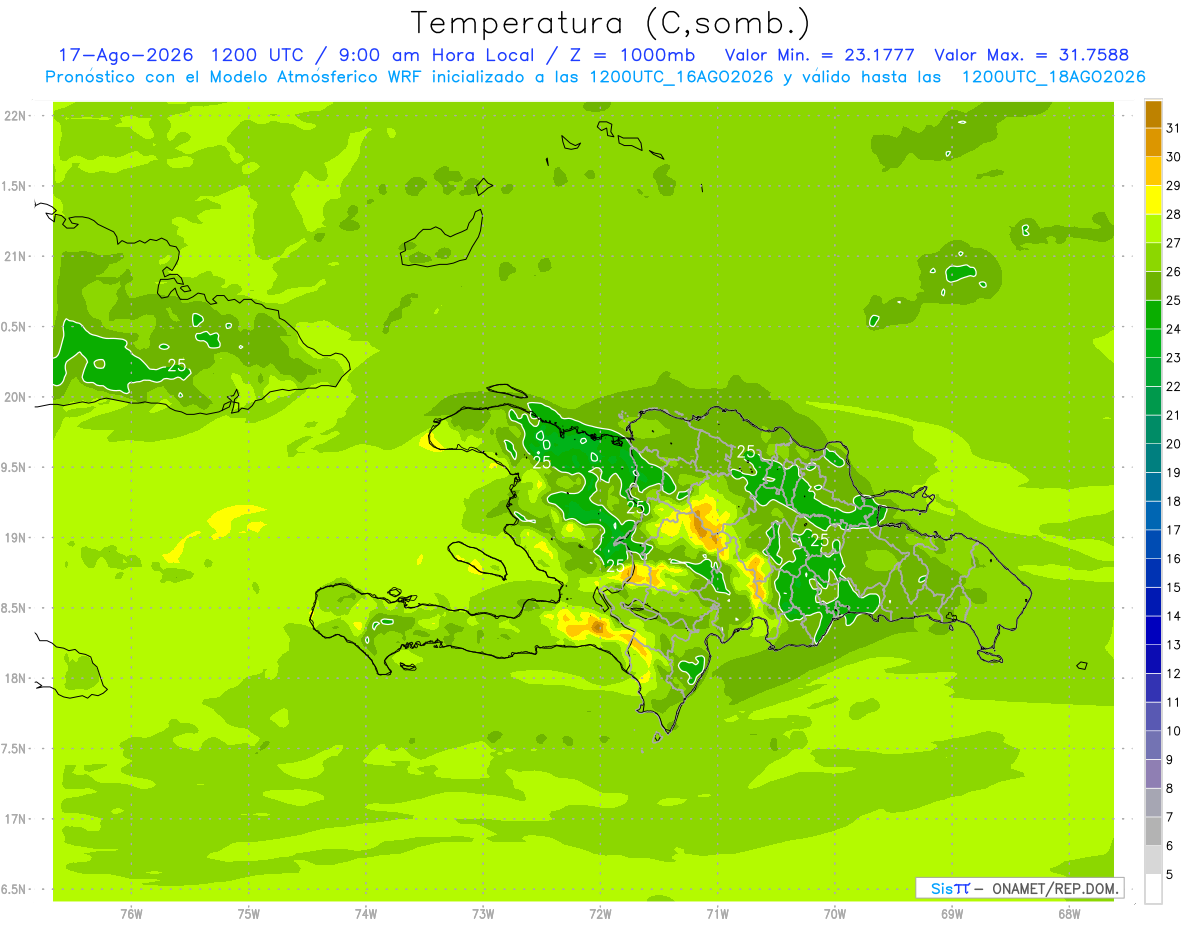The width and height of the screenshot is (1200, 927).
Task: Click "Valor Min. = 23.1777" text
Action: tap(819, 55)
